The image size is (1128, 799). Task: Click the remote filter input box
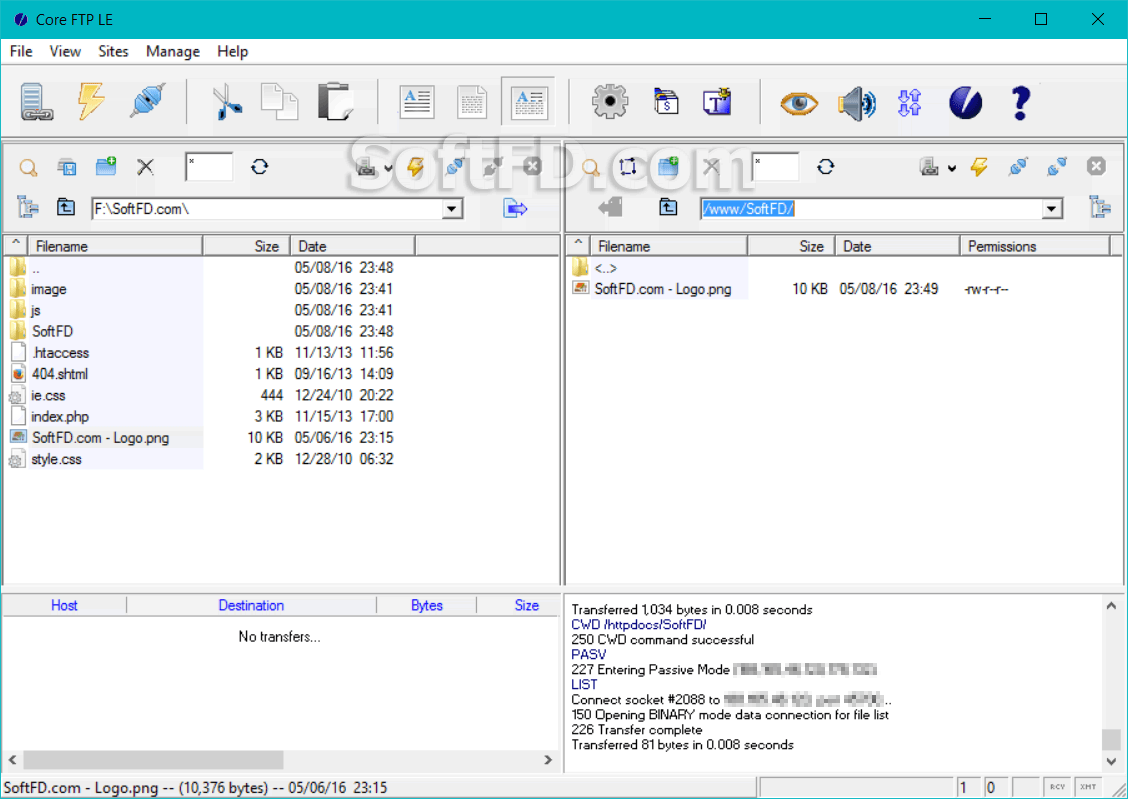click(776, 167)
